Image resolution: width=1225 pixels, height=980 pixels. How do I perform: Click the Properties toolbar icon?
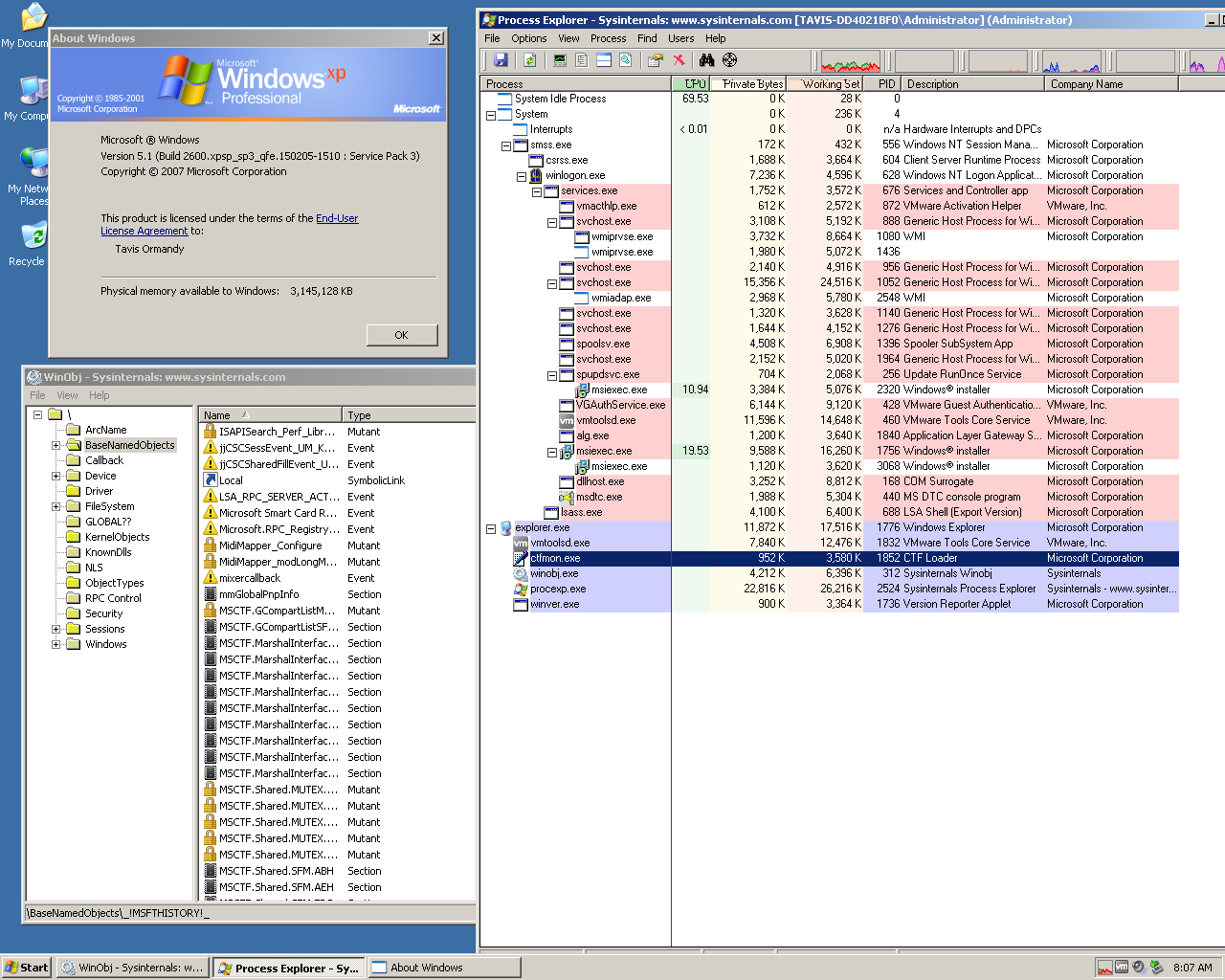pyautogui.click(x=655, y=60)
